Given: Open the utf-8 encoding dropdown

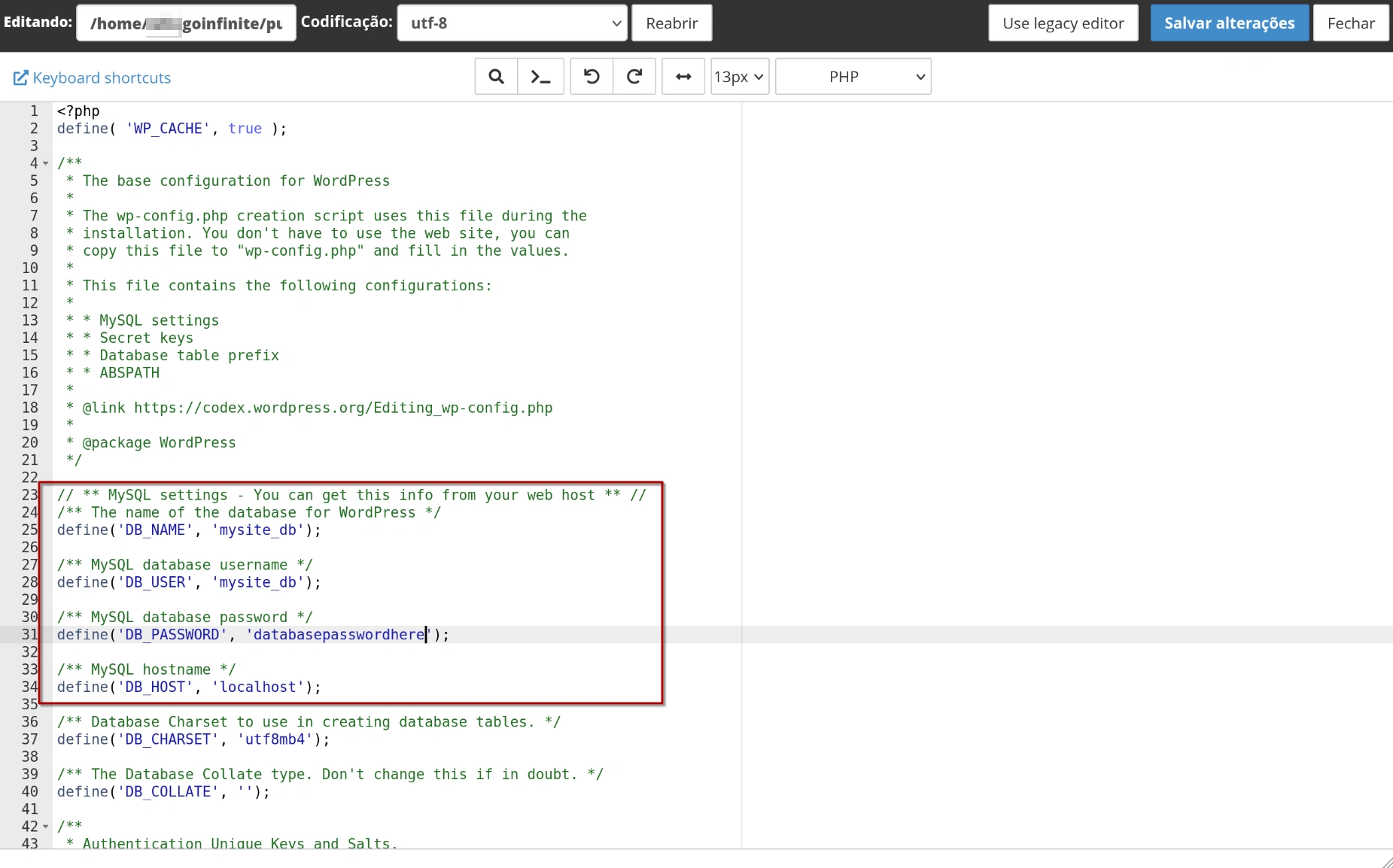Looking at the screenshot, I should [512, 23].
